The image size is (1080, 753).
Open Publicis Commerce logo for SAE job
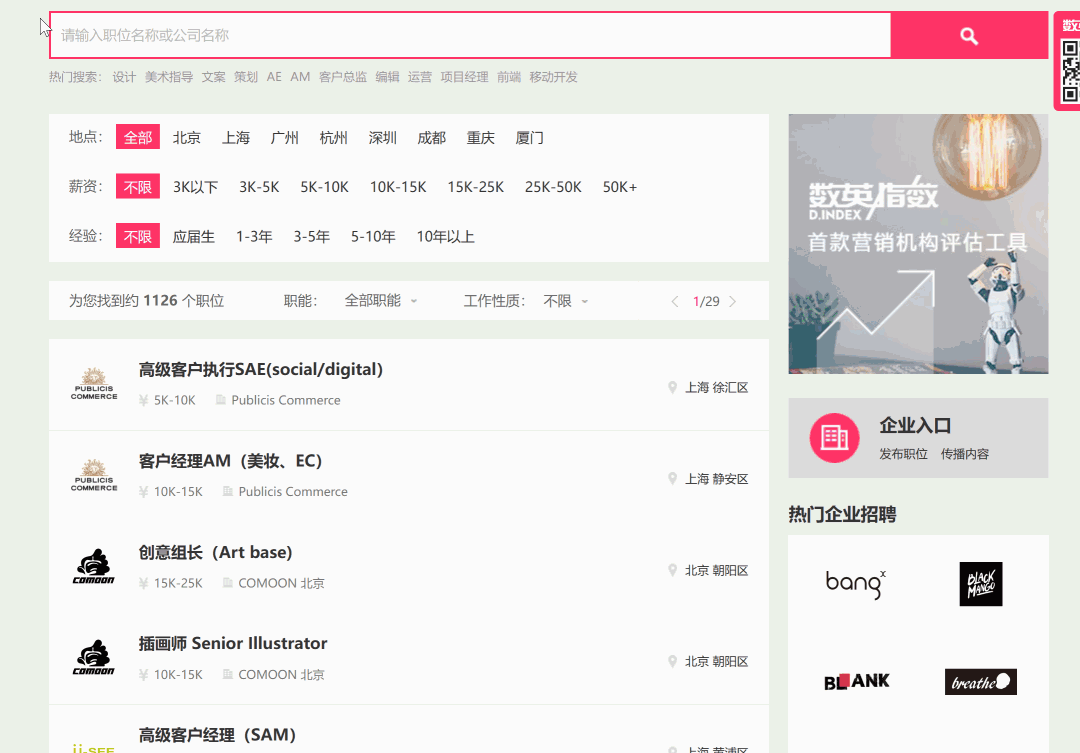point(94,384)
